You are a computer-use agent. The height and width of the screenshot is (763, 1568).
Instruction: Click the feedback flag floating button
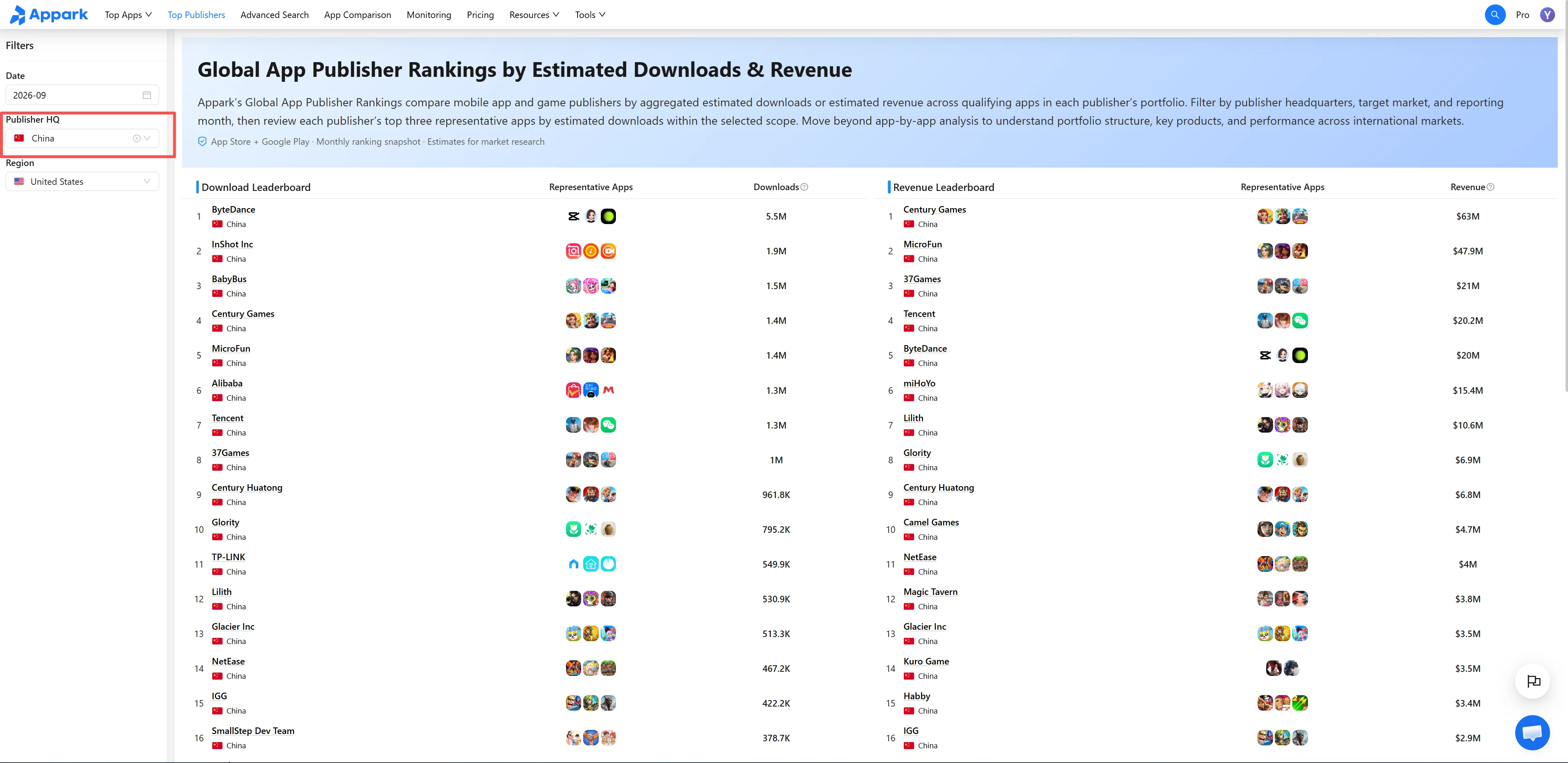pyautogui.click(x=1533, y=681)
